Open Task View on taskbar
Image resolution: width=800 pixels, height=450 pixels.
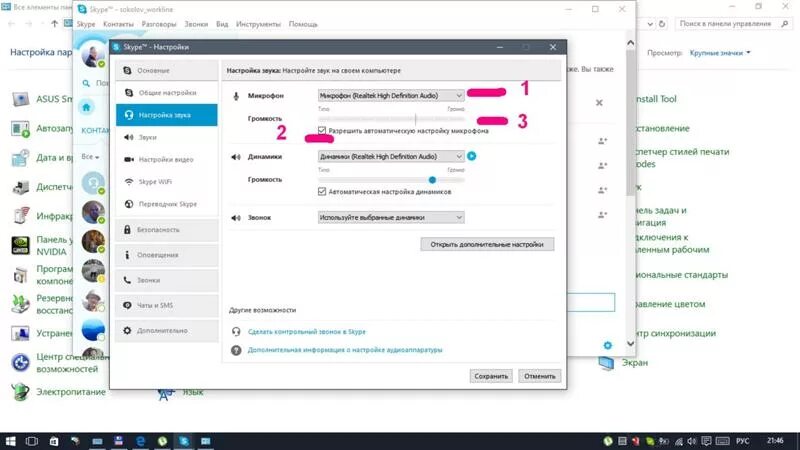click(x=32, y=441)
